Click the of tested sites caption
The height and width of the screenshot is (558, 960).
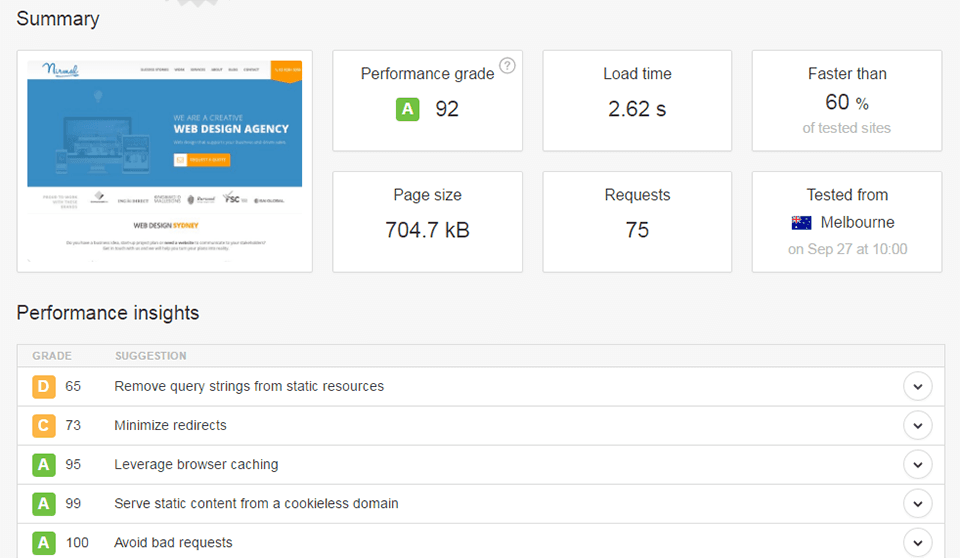pyautogui.click(x=847, y=128)
